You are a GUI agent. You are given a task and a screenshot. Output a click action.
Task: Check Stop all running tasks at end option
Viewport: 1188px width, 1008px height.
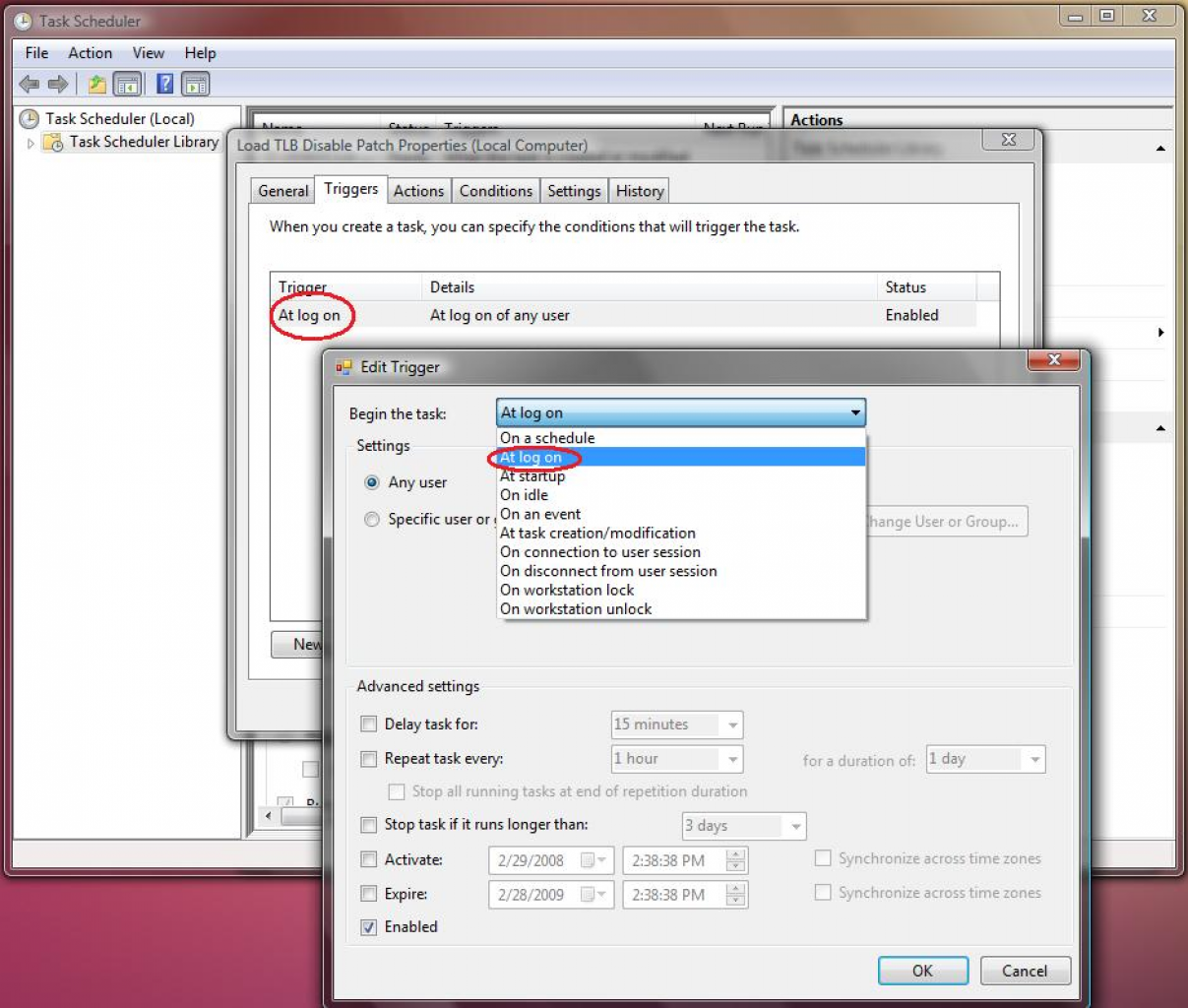point(397,791)
